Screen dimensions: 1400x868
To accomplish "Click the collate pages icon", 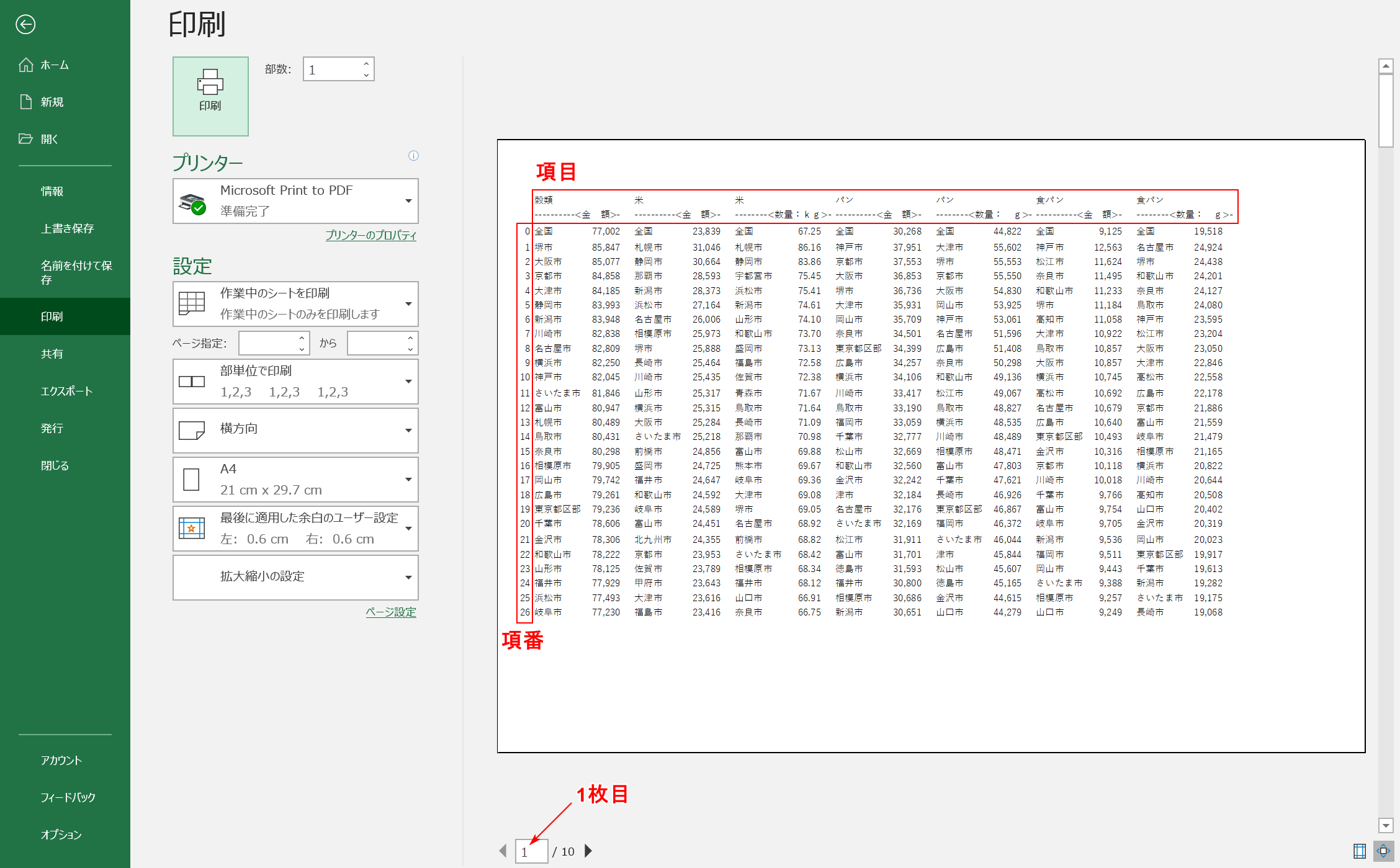I will (191, 382).
